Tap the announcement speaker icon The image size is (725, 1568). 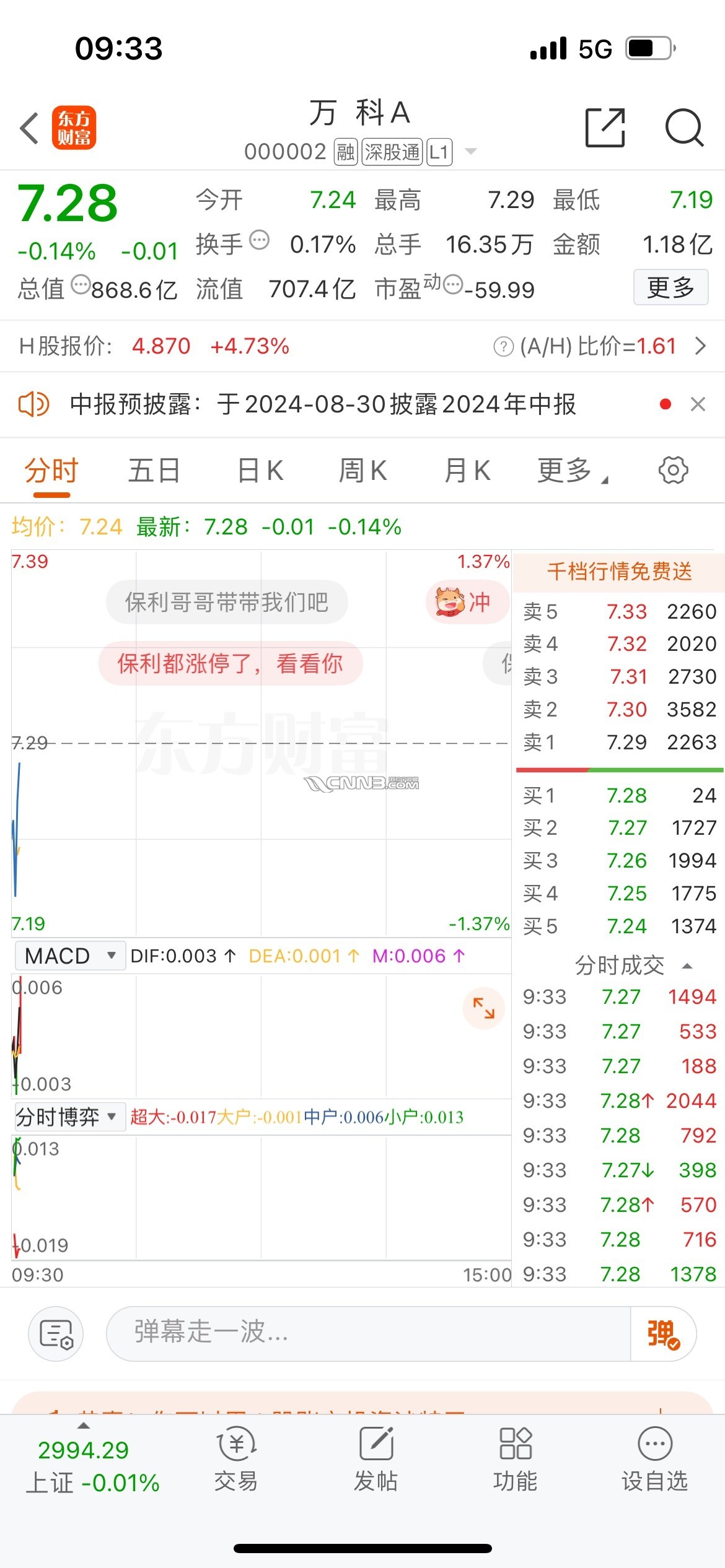pos(33,404)
